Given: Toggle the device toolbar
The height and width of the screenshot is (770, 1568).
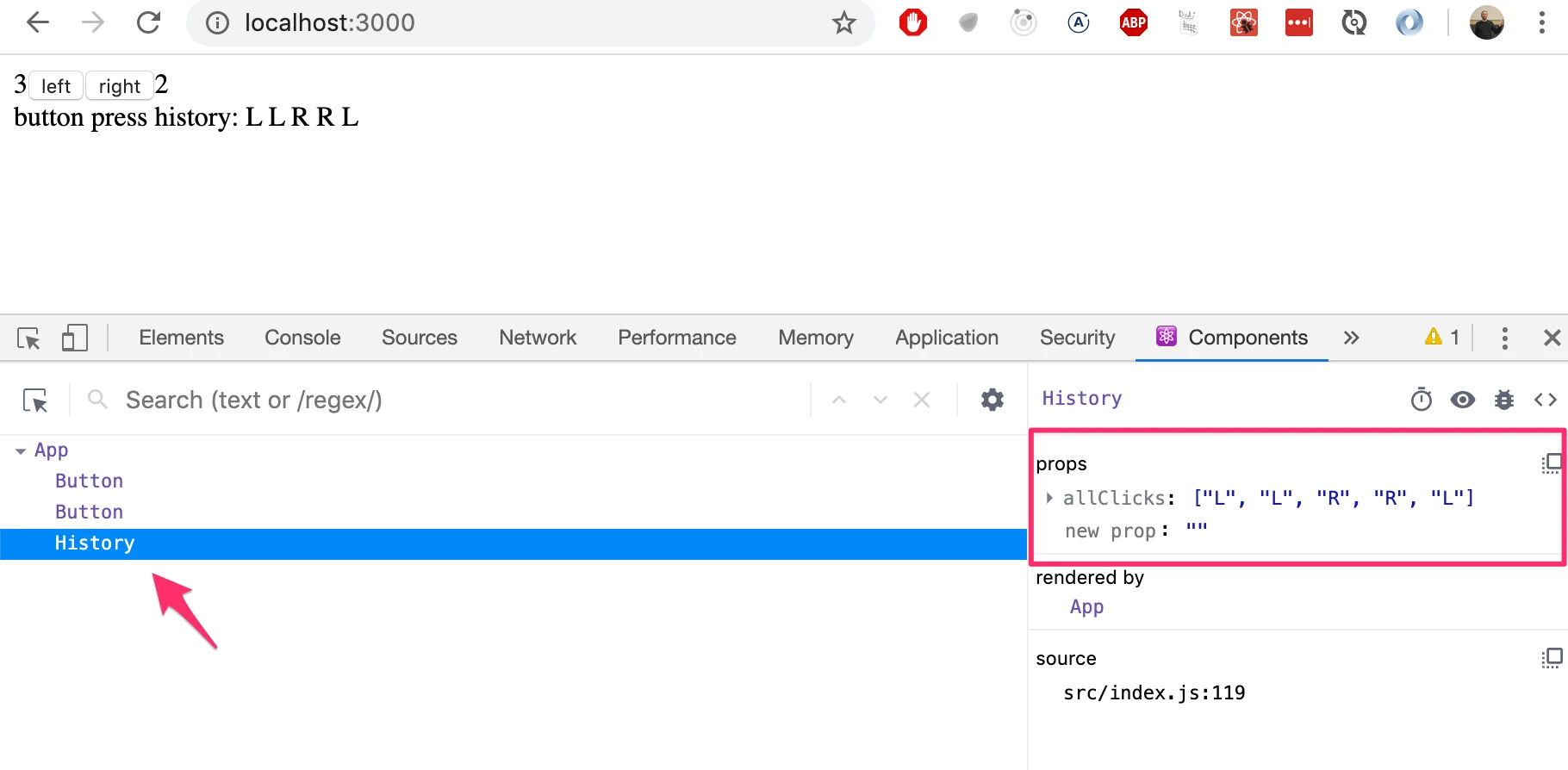Looking at the screenshot, I should pyautogui.click(x=75, y=338).
